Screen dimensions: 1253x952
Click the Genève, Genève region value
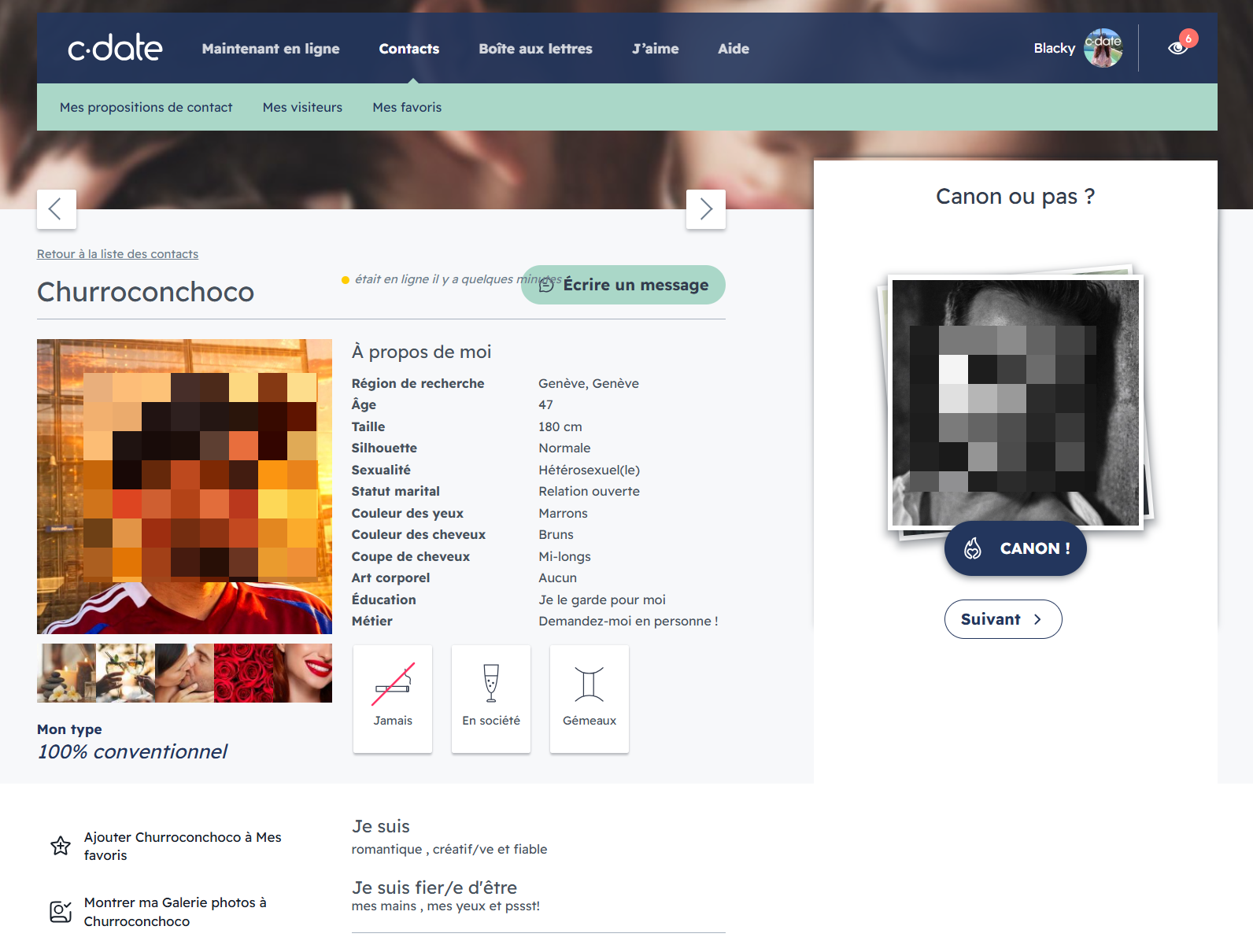pyautogui.click(x=589, y=383)
